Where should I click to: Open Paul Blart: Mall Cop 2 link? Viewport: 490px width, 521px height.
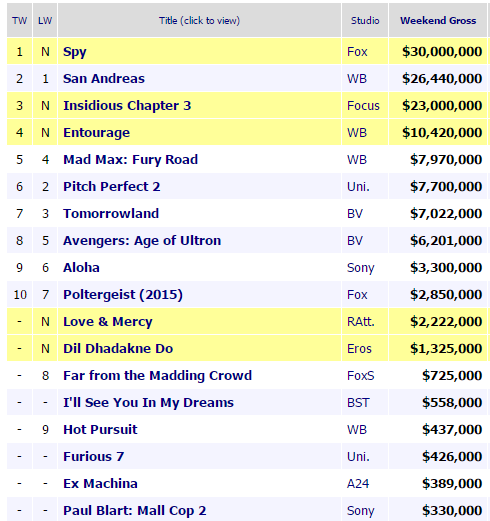[x=135, y=511]
